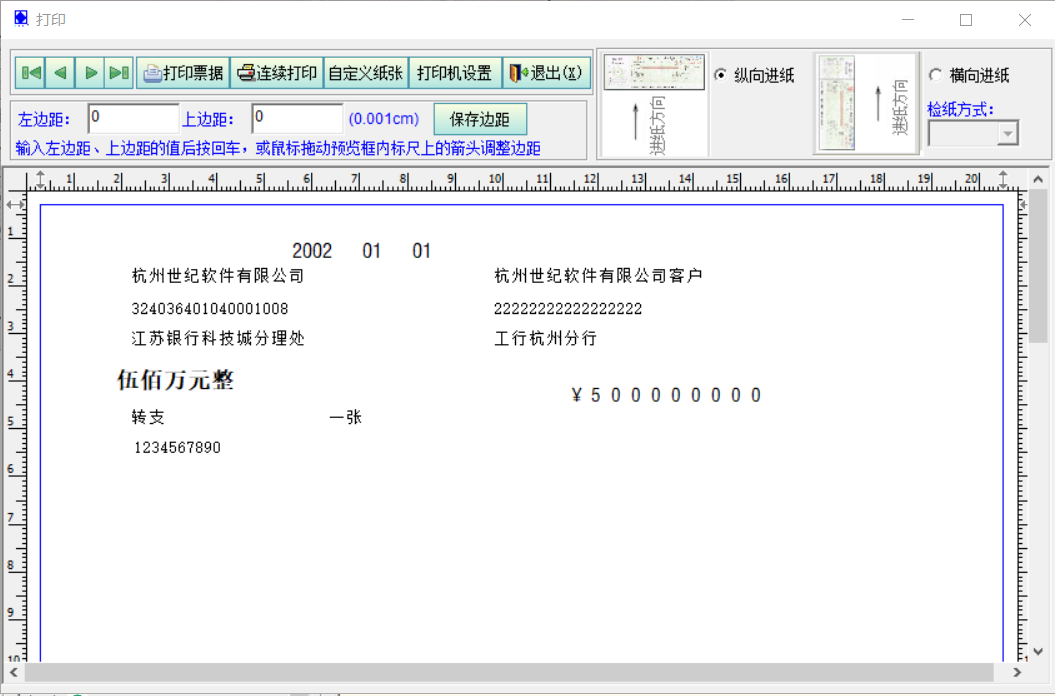Click account number 324036401040001008
This screenshot has width=1055, height=696.
pos(210,309)
